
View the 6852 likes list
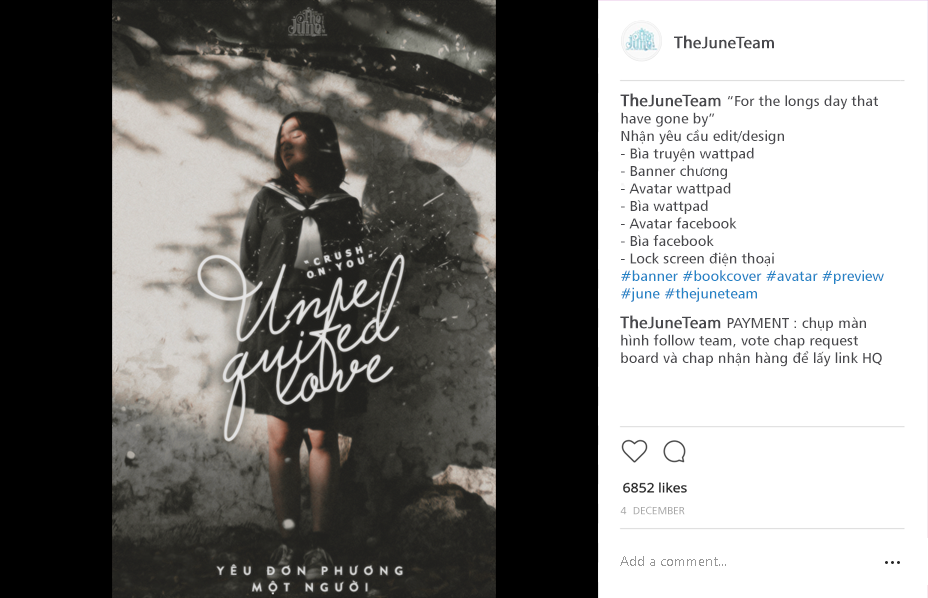point(655,488)
